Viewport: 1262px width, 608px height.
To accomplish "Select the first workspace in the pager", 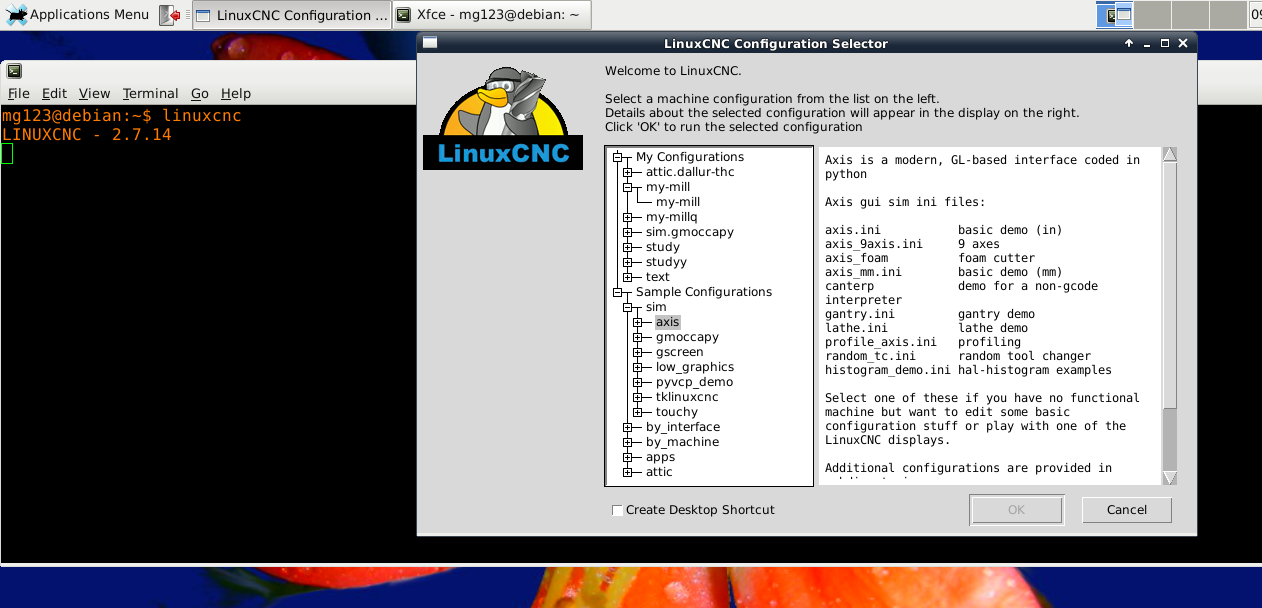I will pyautogui.click(x=1113, y=15).
